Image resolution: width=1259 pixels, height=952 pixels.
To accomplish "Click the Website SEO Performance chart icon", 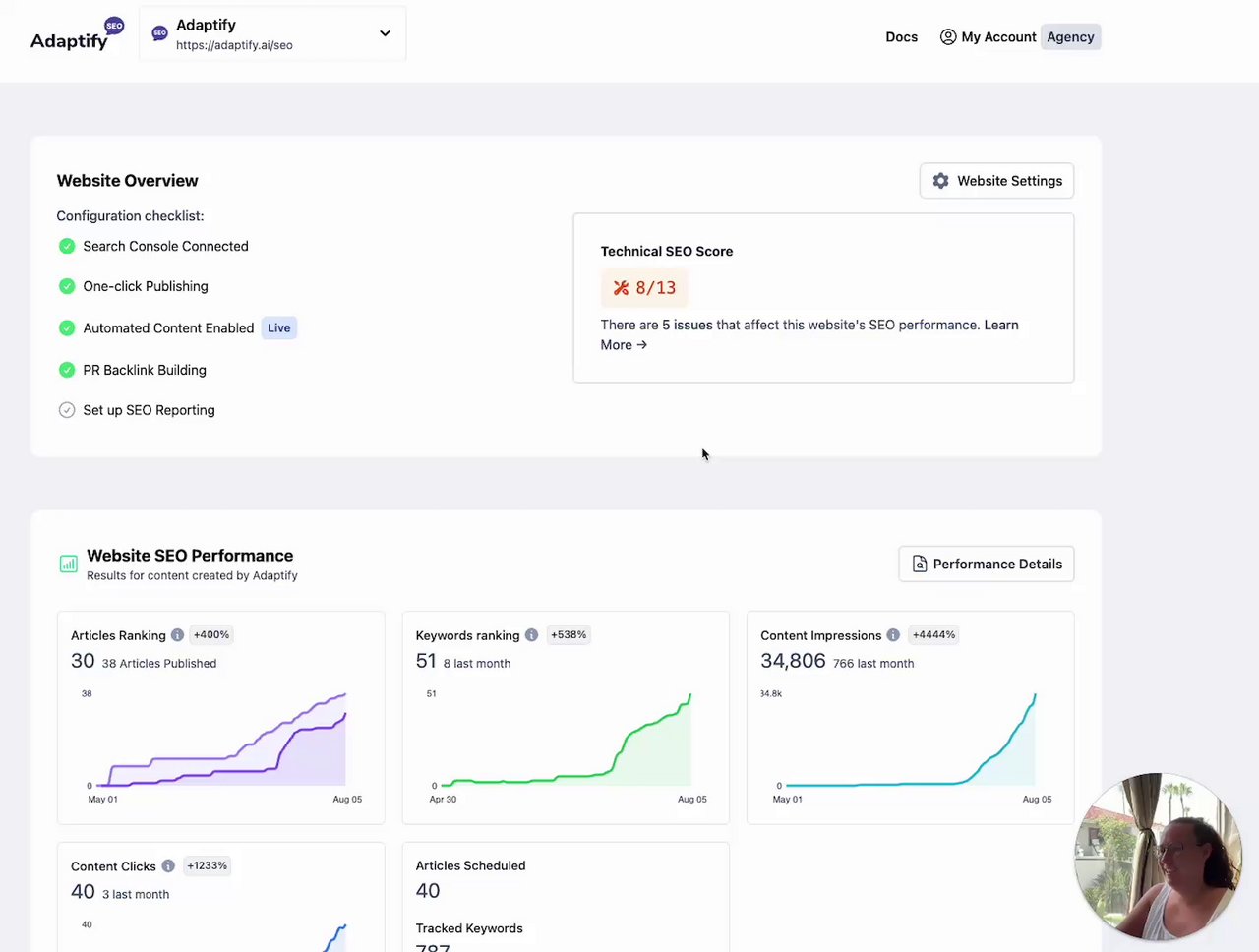I will click(x=68, y=564).
